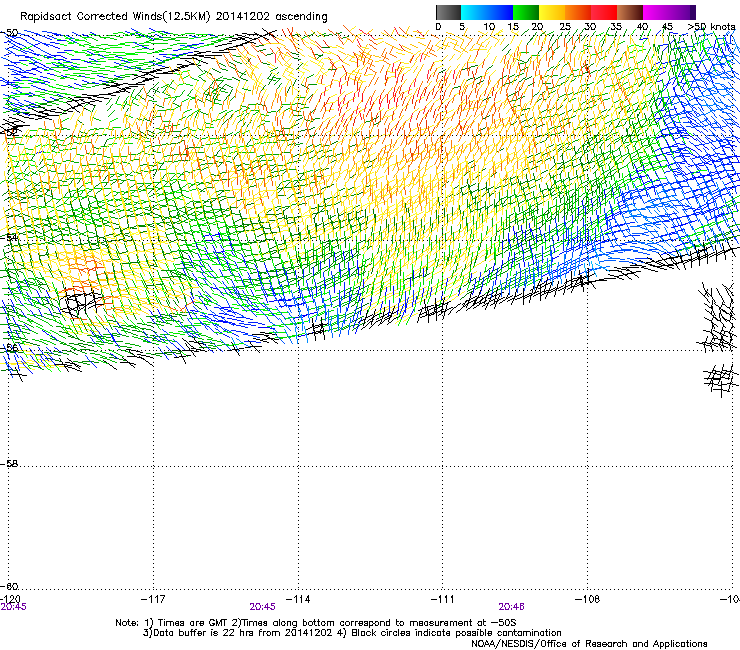Click the '-111' longitude axis label
This screenshot has height=650, width=740.
pos(443,599)
